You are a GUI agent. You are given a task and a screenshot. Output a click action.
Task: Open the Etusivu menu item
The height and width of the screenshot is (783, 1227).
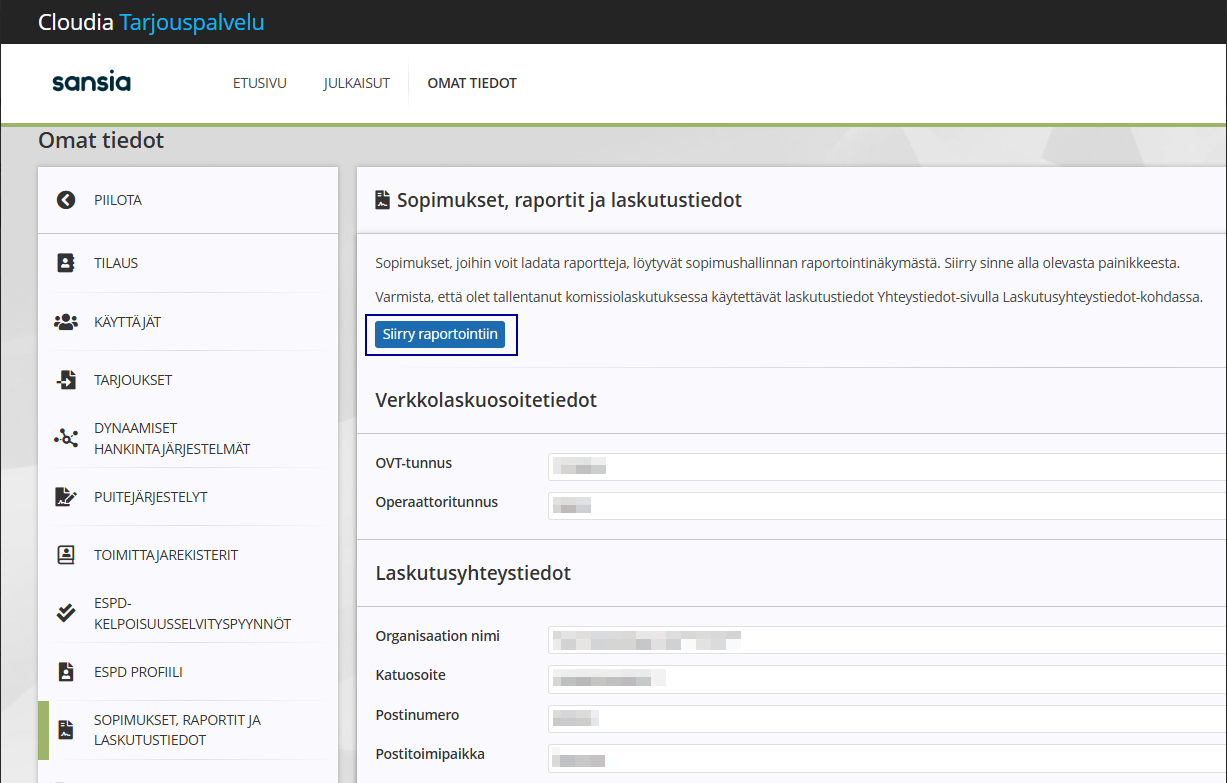[x=260, y=83]
